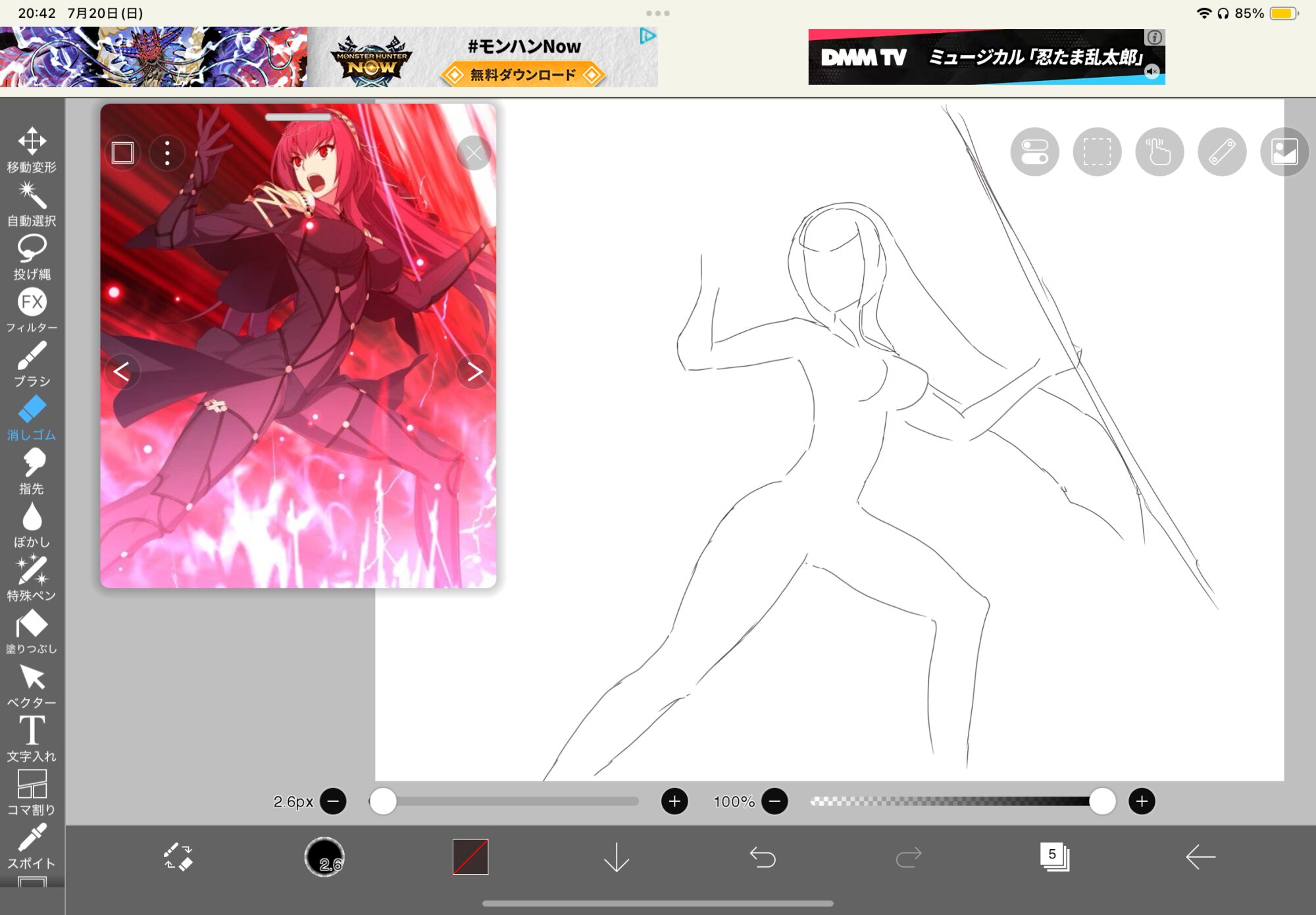The width and height of the screenshot is (1316, 915).
Task: Open brush settings with 2.6 preview
Action: (x=324, y=856)
